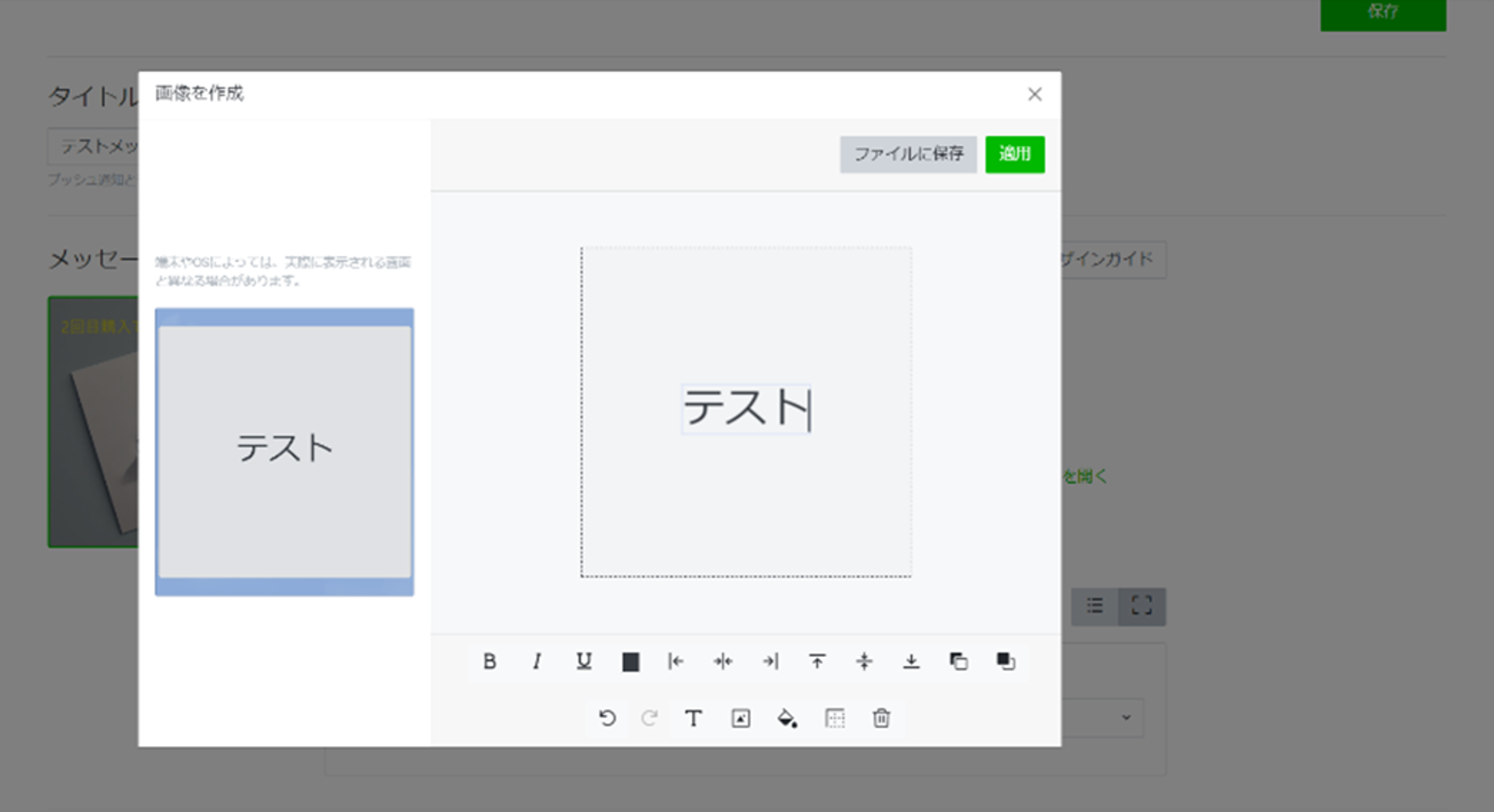Close the 画像を作成 dialog
1494x812 pixels.
[x=1035, y=95]
